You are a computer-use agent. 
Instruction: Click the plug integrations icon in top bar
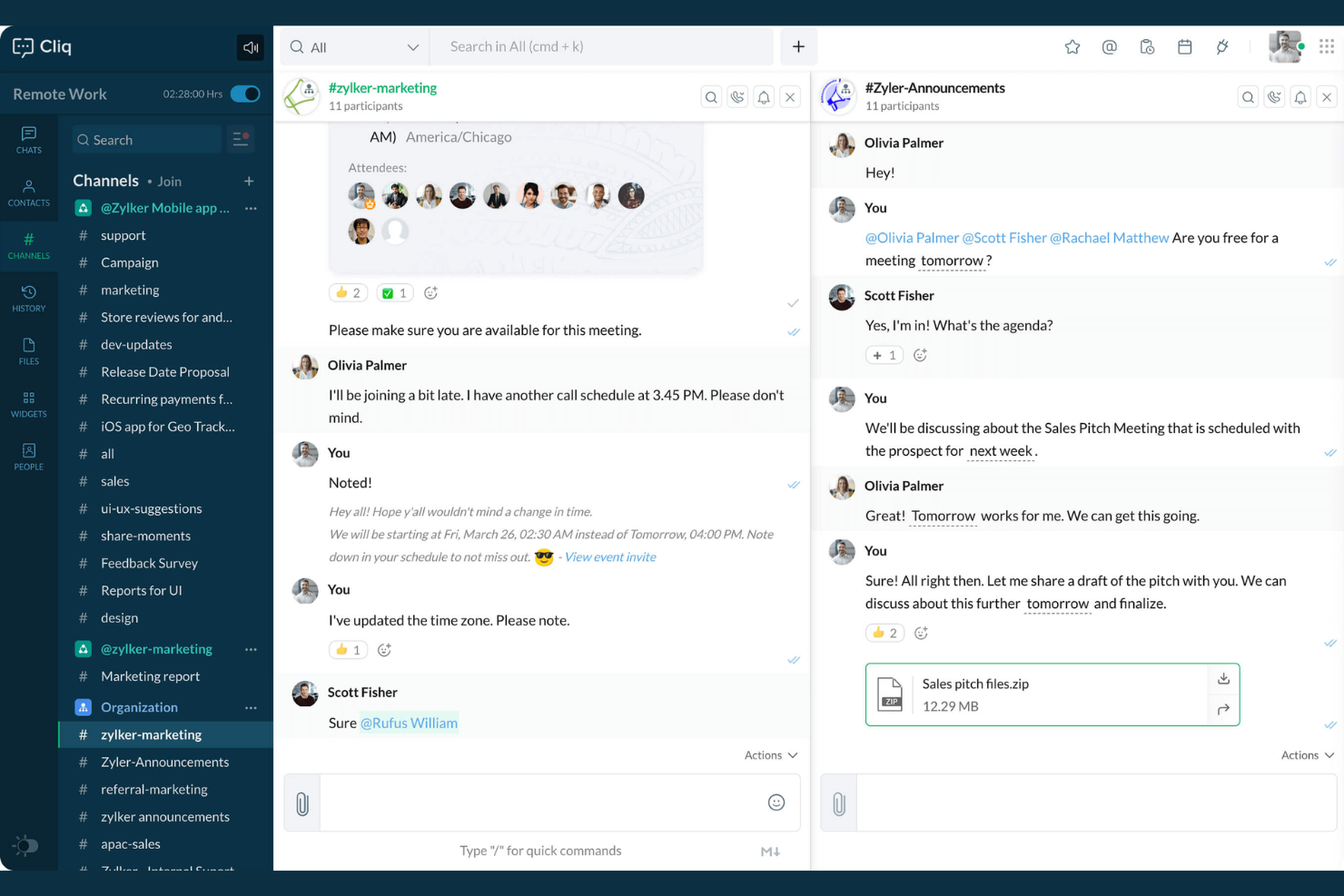pos(1222,47)
